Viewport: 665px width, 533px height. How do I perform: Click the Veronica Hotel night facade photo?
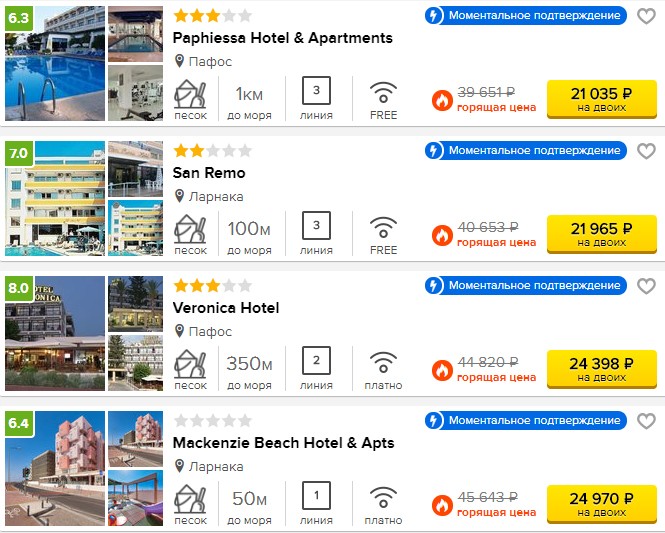pos(55,333)
